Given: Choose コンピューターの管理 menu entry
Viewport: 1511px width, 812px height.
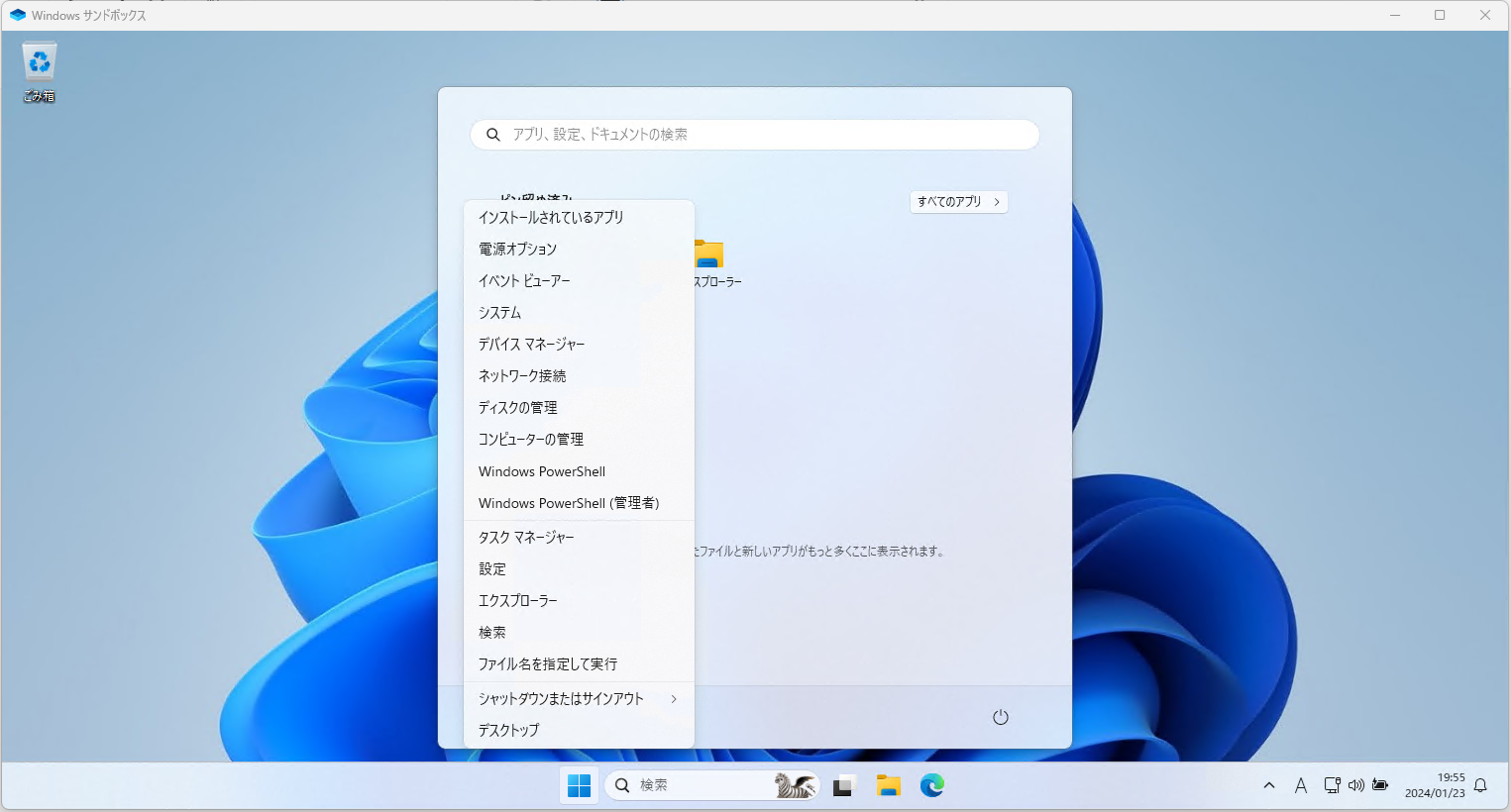Looking at the screenshot, I should [579, 439].
